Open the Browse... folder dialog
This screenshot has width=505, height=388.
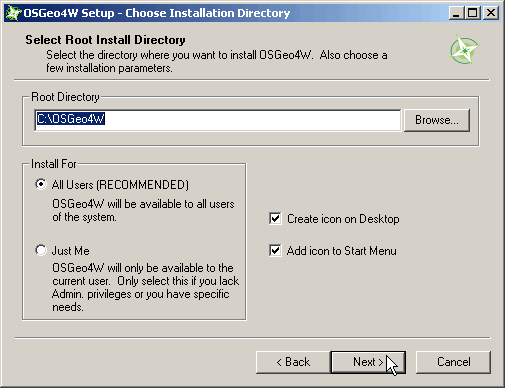(437, 120)
